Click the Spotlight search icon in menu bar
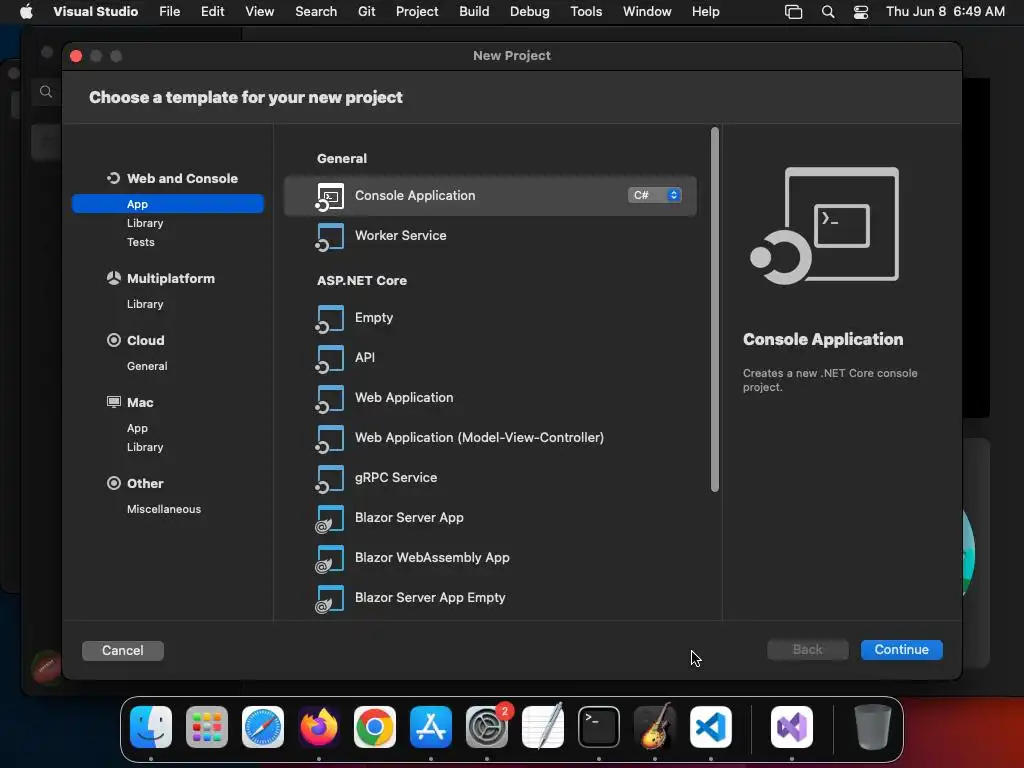Viewport: 1024px width, 768px height. [x=828, y=12]
